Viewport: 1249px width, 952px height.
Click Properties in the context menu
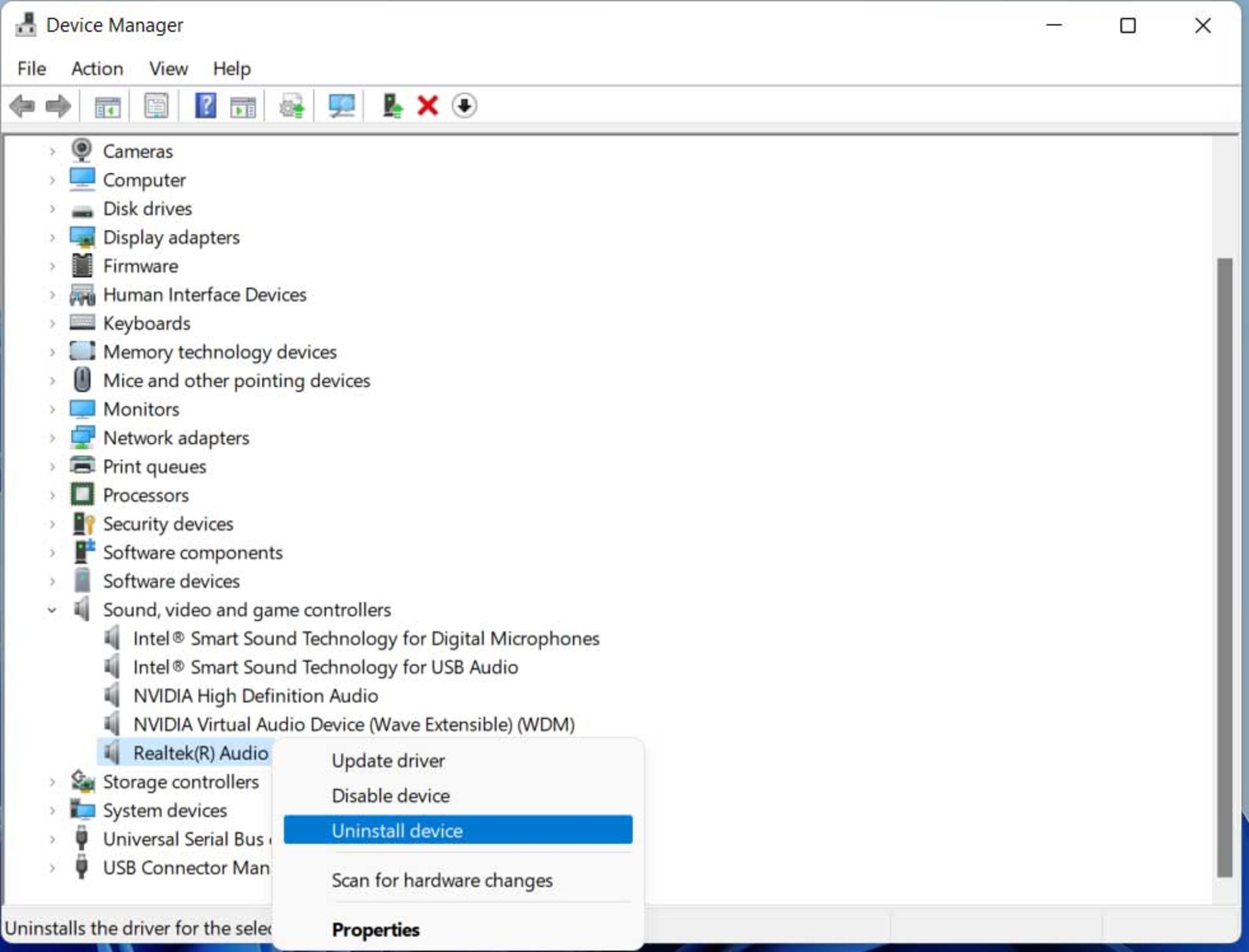375,929
